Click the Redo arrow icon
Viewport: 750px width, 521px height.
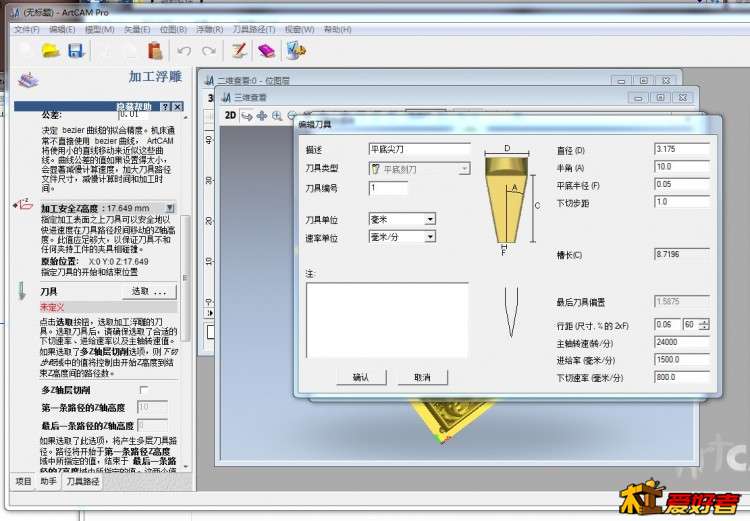click(x=209, y=51)
